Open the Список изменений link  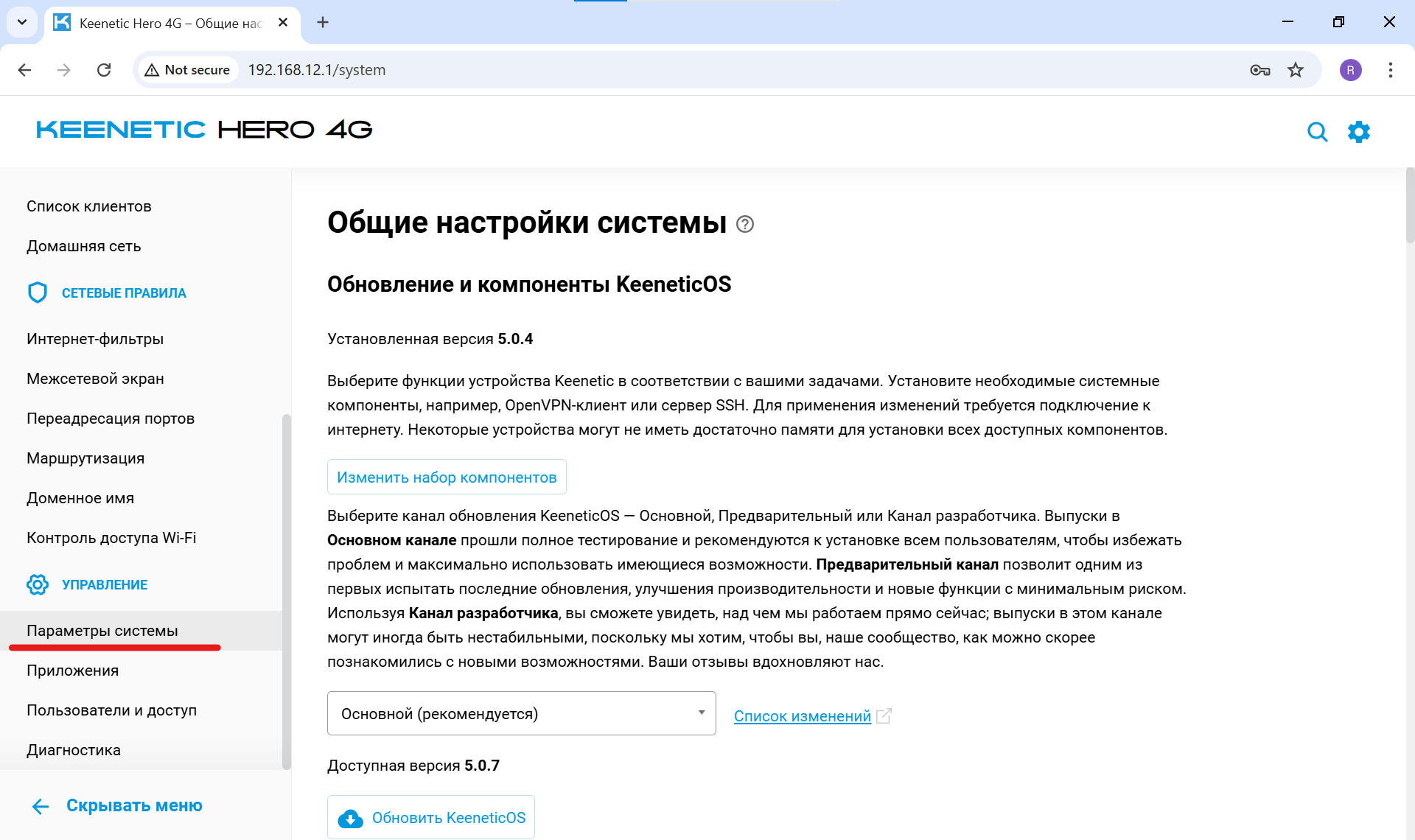(801, 715)
